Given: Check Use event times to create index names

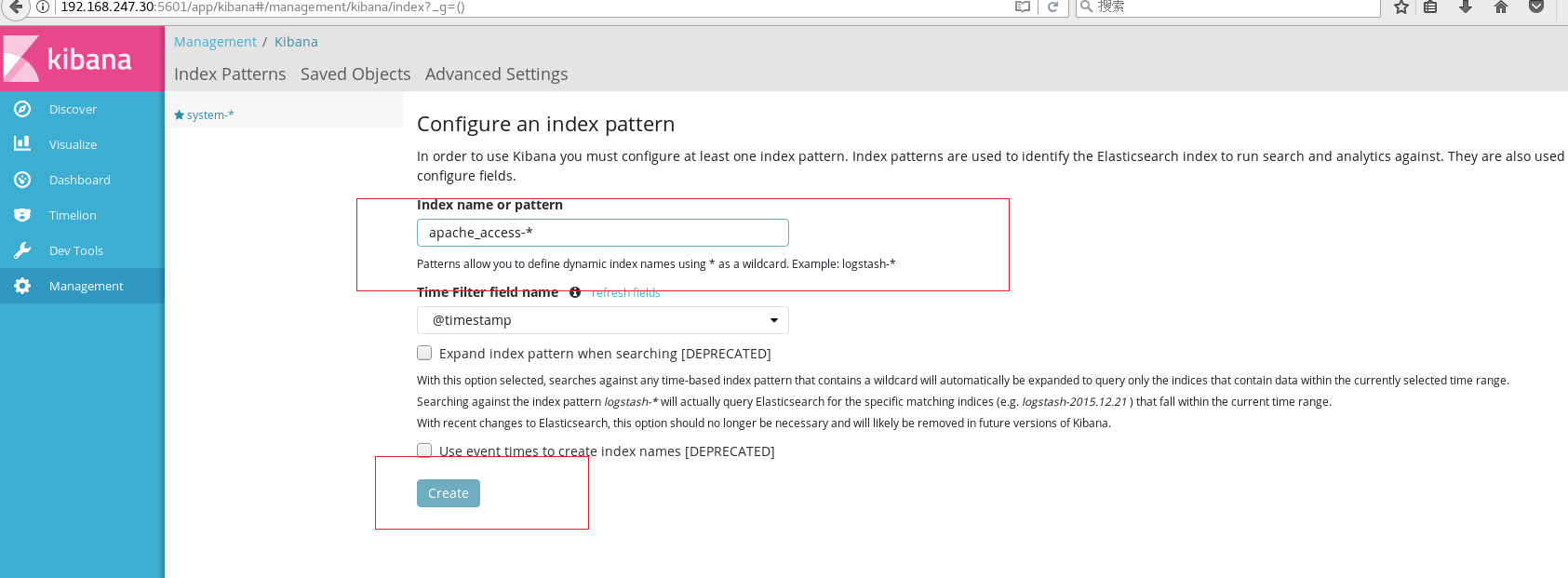Looking at the screenshot, I should click(424, 450).
